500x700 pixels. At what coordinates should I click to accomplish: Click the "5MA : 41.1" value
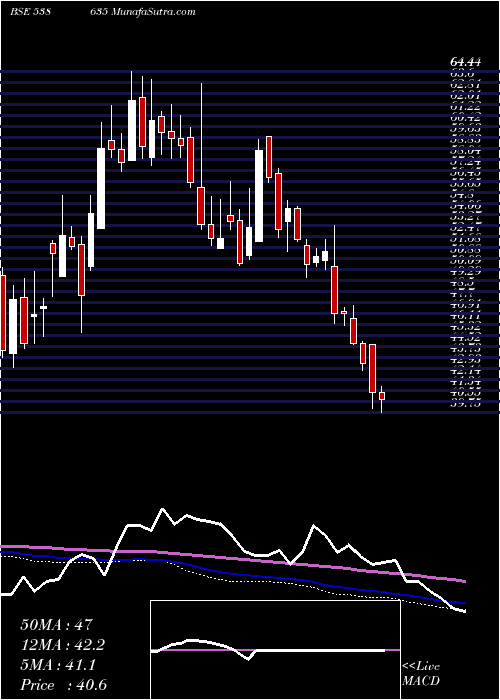[60, 665]
